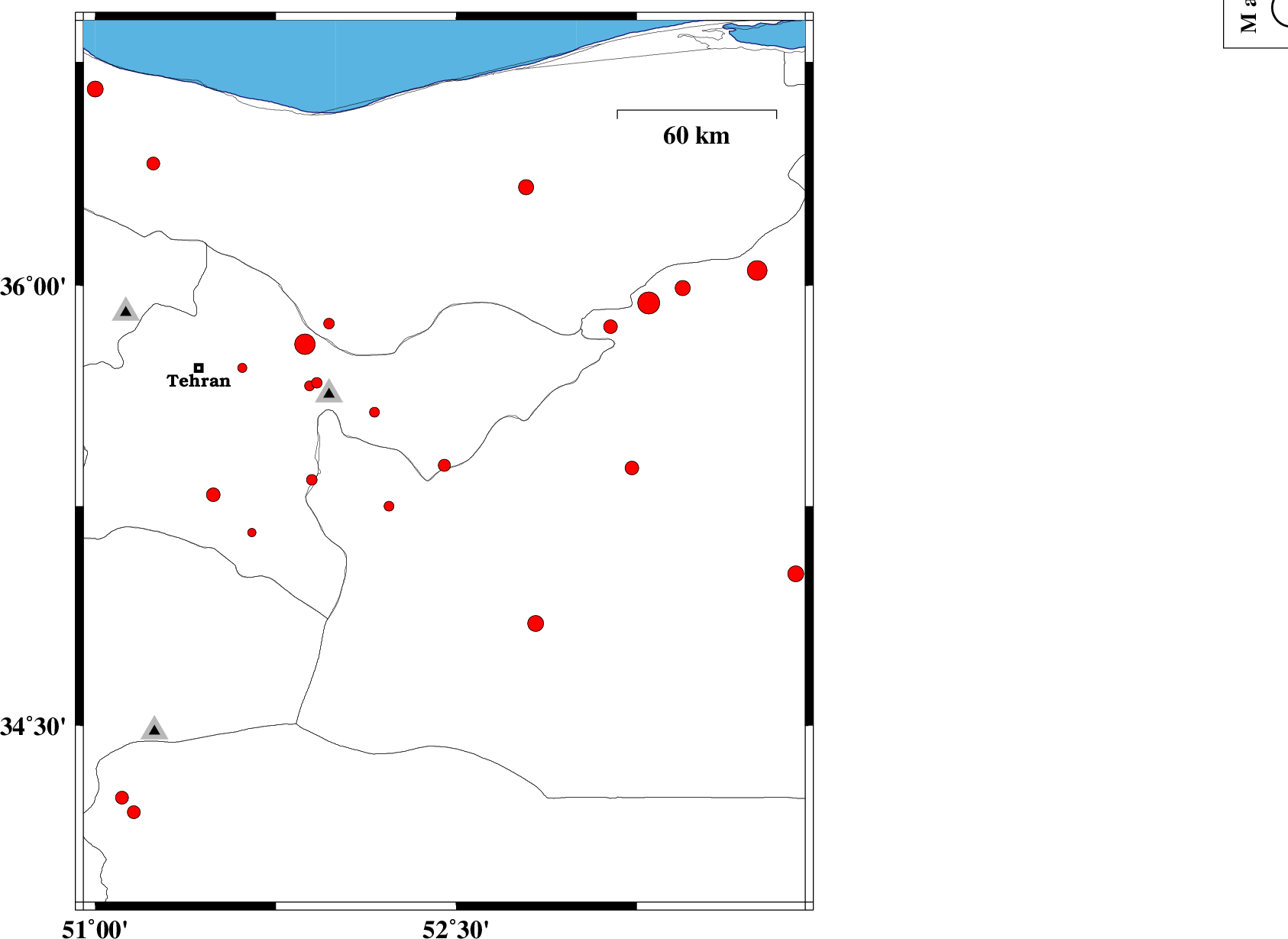Click the 60 km scale bar label
The image size is (1288, 939).
(x=696, y=136)
